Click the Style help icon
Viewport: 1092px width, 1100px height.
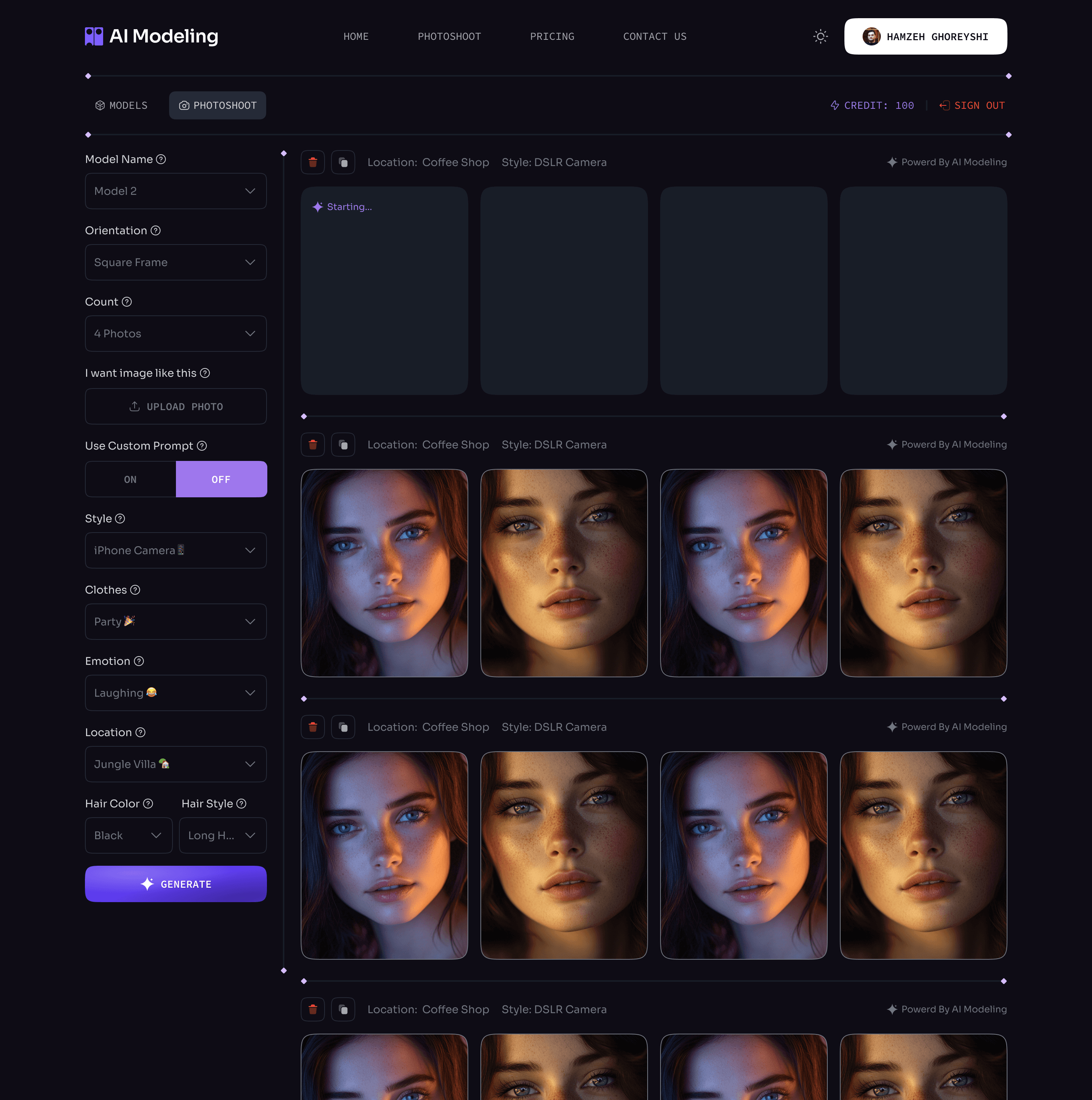point(120,519)
